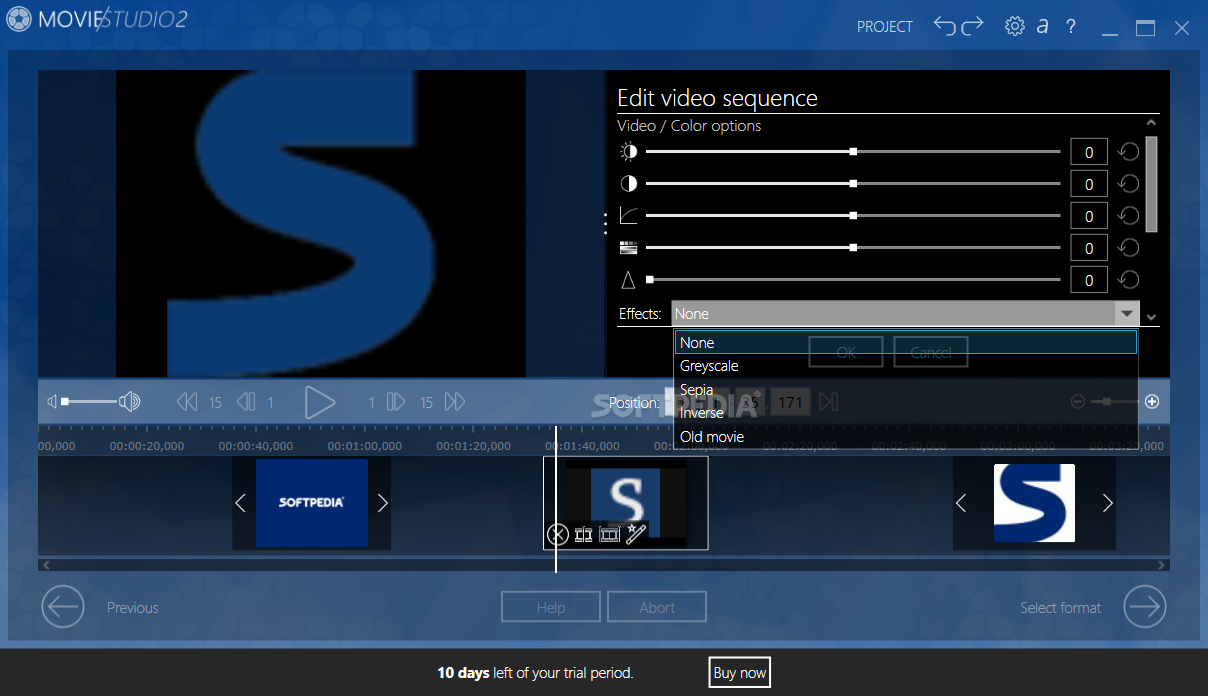The image size is (1208, 696).
Task: Delete the selected clip with X icon
Action: 558,535
